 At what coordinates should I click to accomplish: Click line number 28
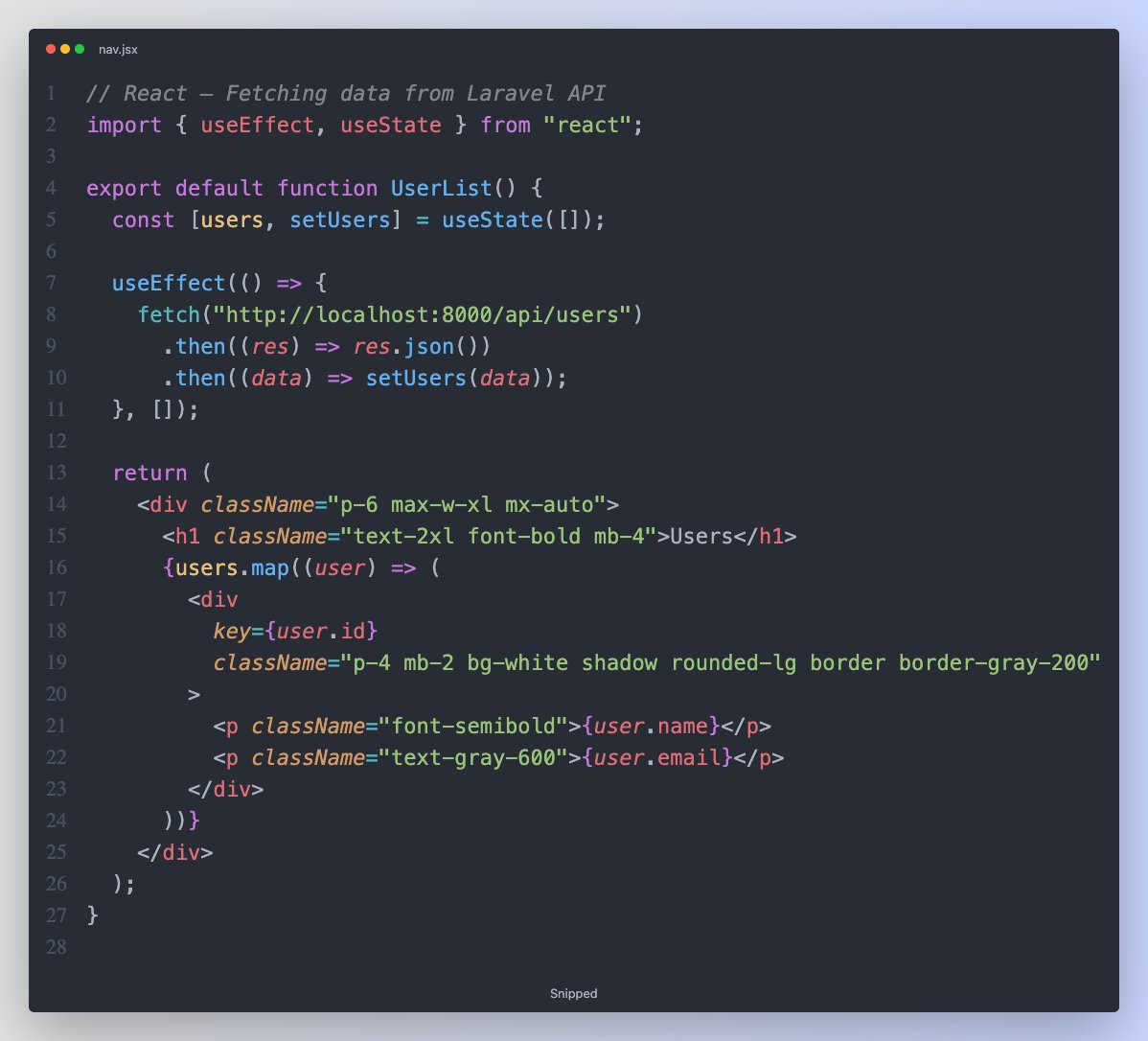[57, 946]
